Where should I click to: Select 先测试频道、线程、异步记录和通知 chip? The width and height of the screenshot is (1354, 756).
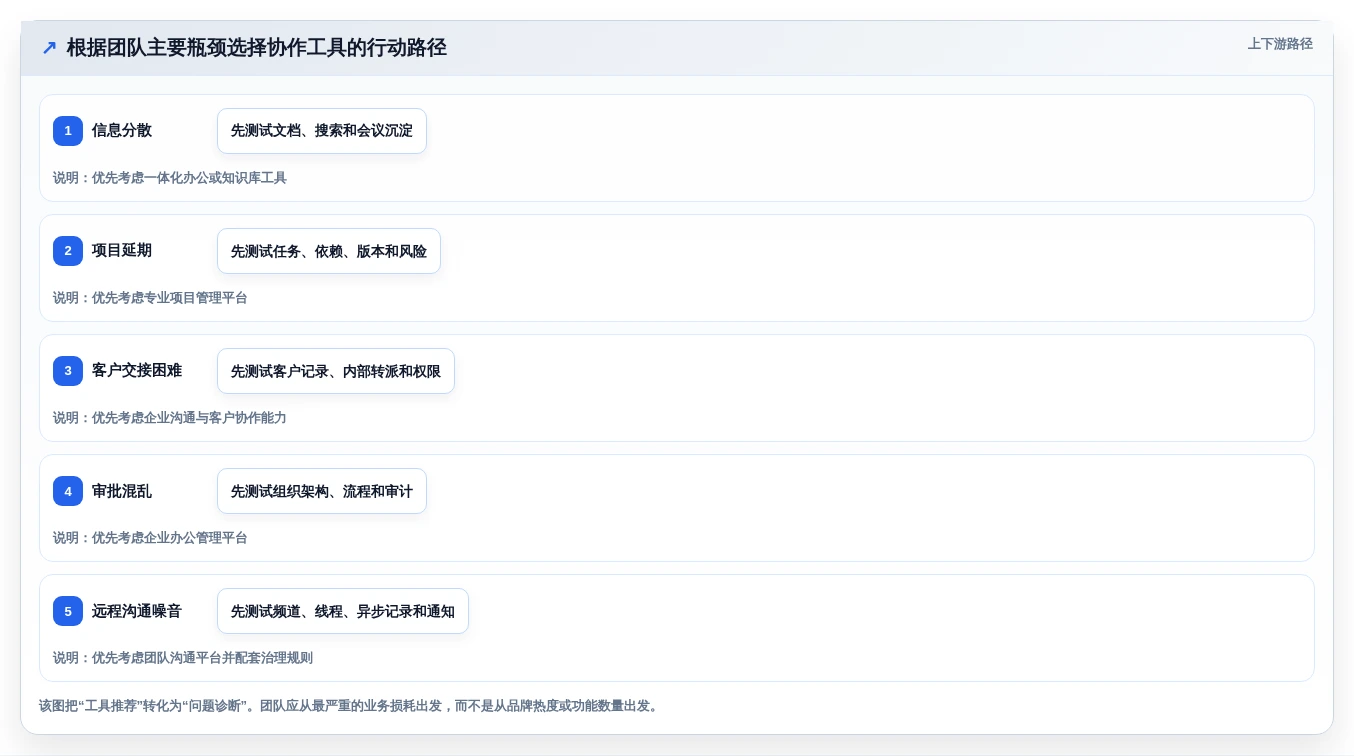[343, 611]
